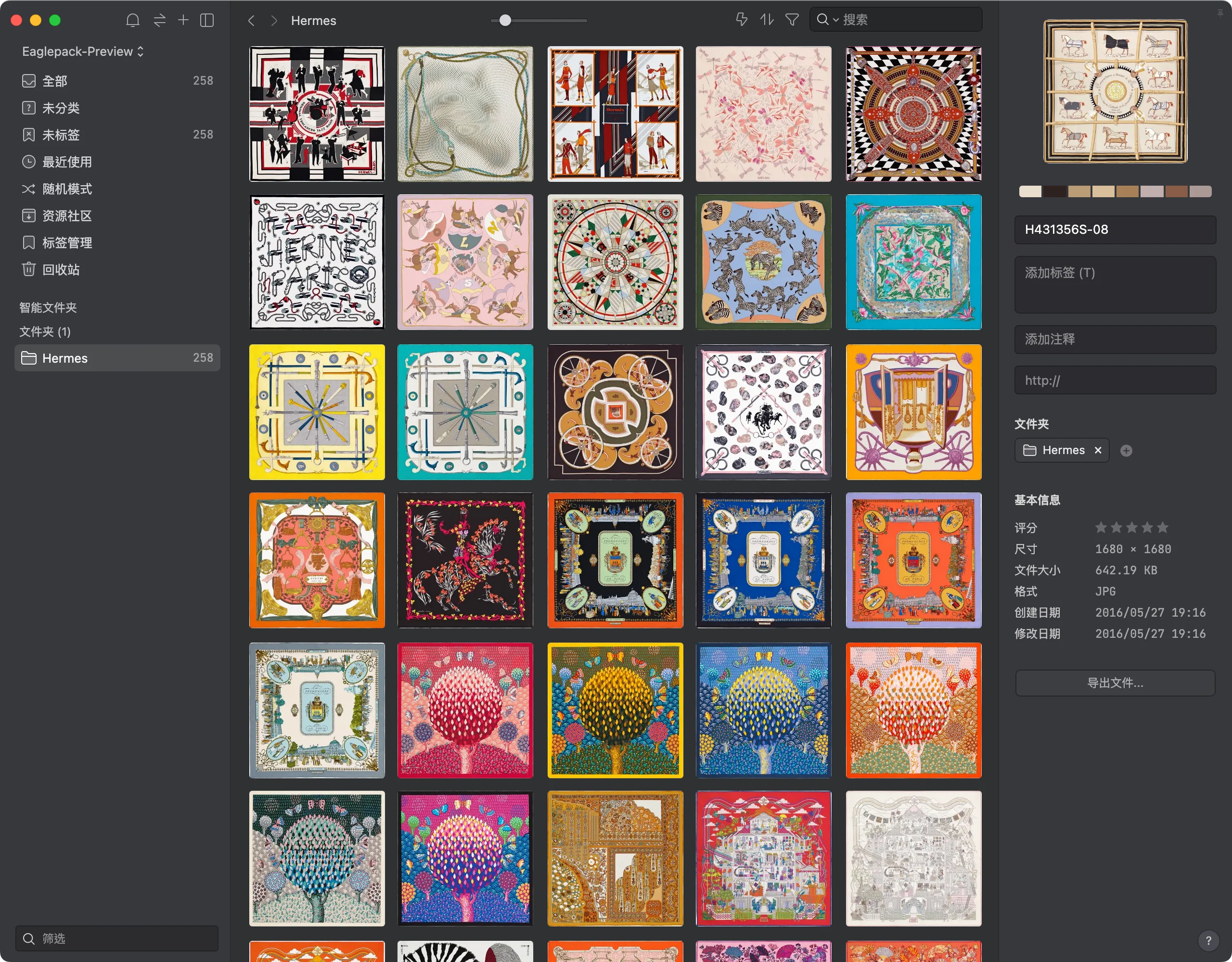
Task: Open 最近使用 in sidebar
Action: pos(117,162)
